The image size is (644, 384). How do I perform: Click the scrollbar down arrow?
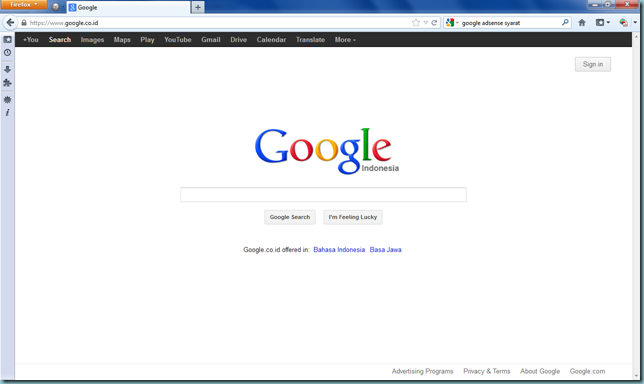[x=637, y=376]
